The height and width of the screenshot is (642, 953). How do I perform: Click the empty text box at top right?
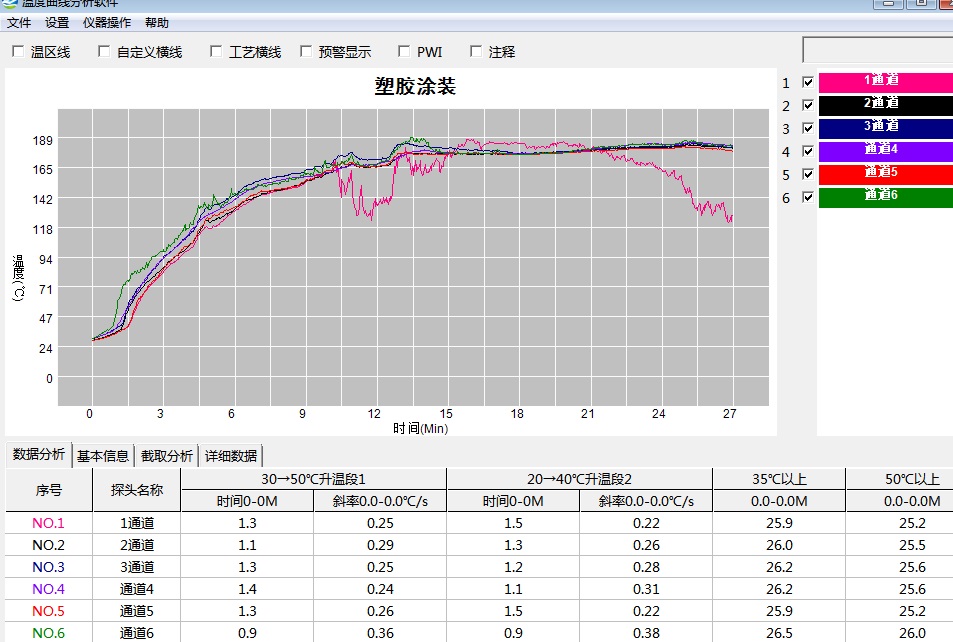pos(878,50)
